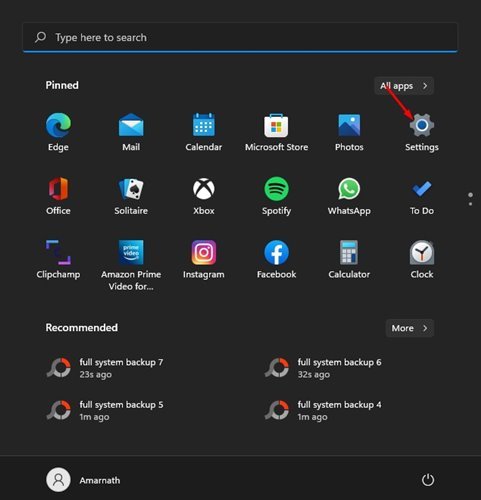Open the Settings gear app
Viewport: 481px width, 500px height.
tap(422, 132)
